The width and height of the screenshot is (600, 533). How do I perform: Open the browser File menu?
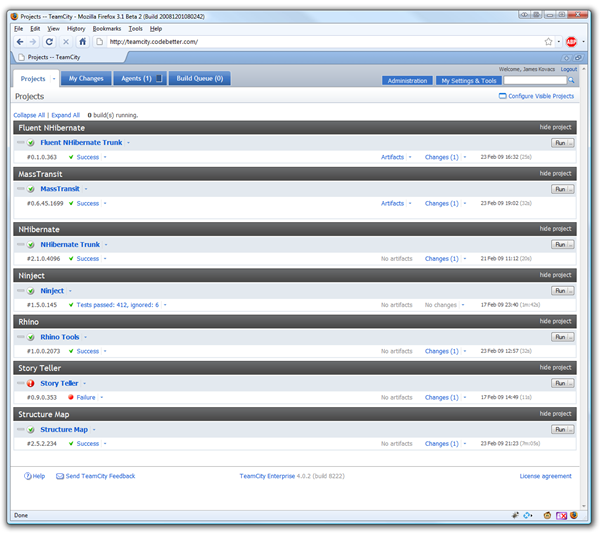[18, 29]
